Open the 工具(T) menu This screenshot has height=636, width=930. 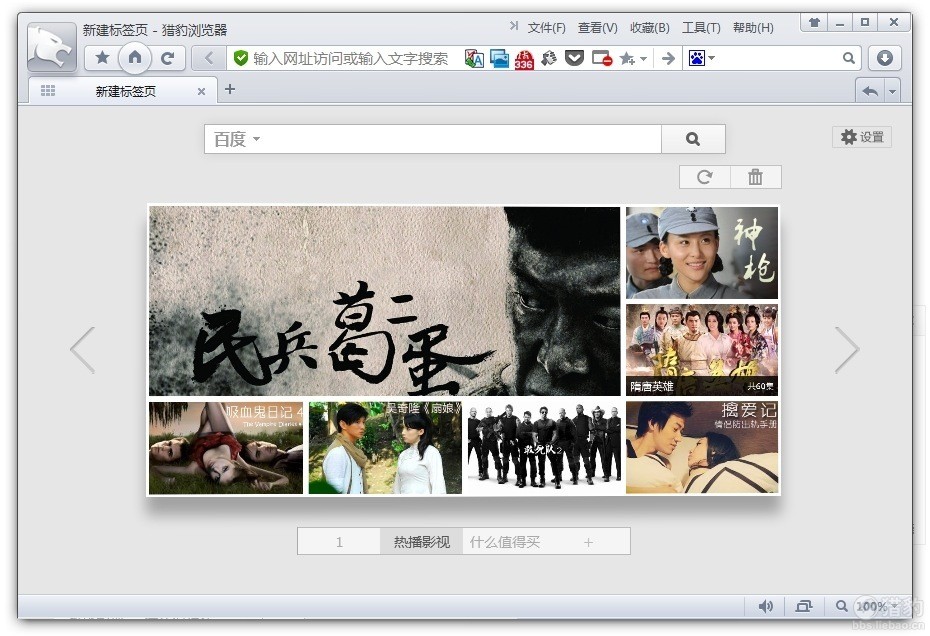tap(700, 28)
